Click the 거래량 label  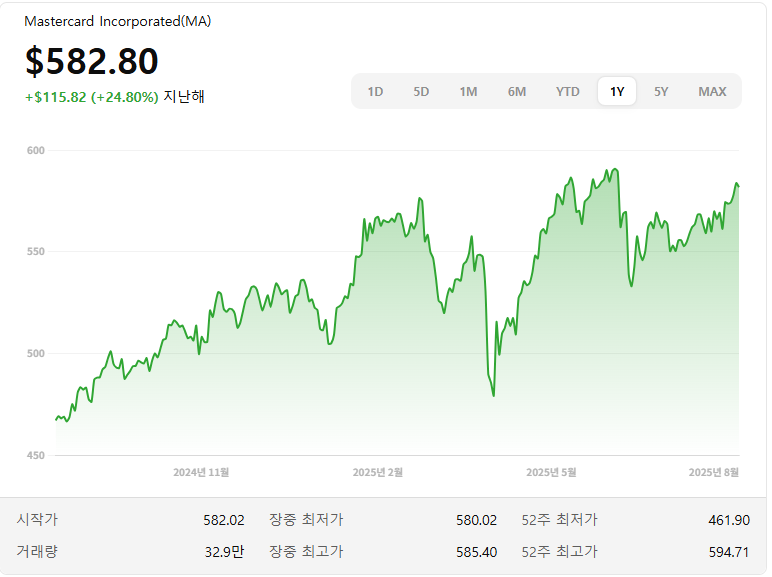(x=37, y=551)
